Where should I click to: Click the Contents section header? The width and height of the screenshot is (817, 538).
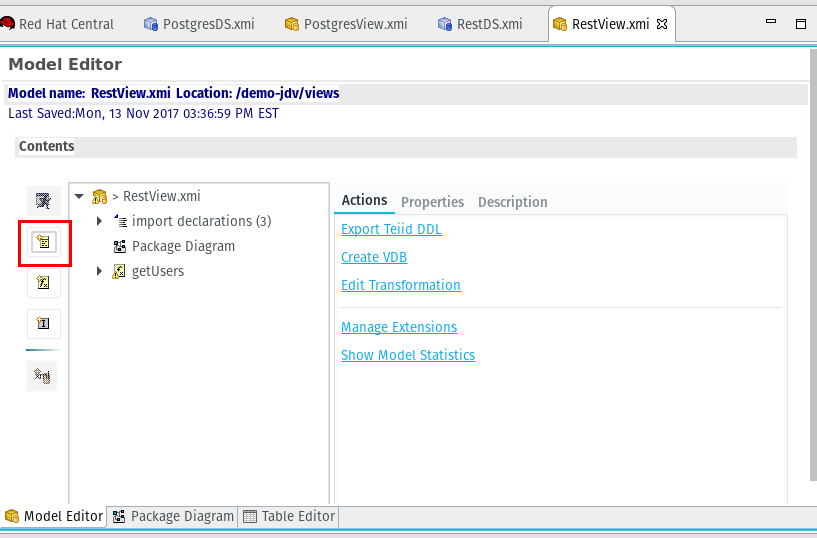point(406,146)
